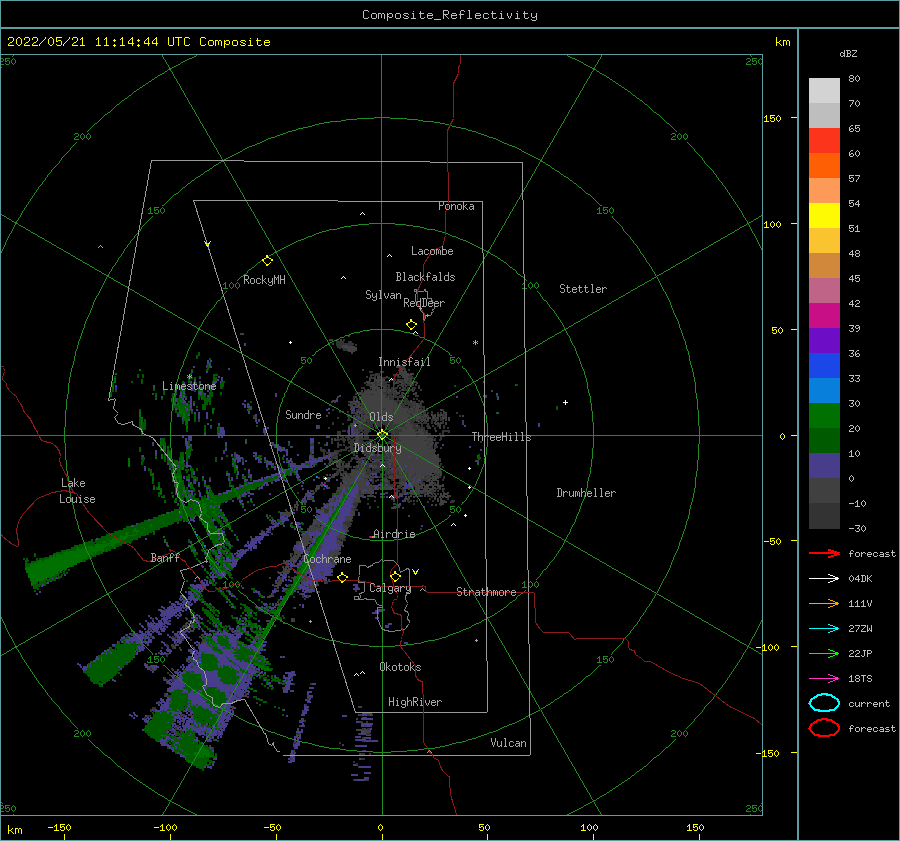The height and width of the screenshot is (841, 900).
Task: Click the yellow diamond marker below Cochrane
Action: coord(343,577)
